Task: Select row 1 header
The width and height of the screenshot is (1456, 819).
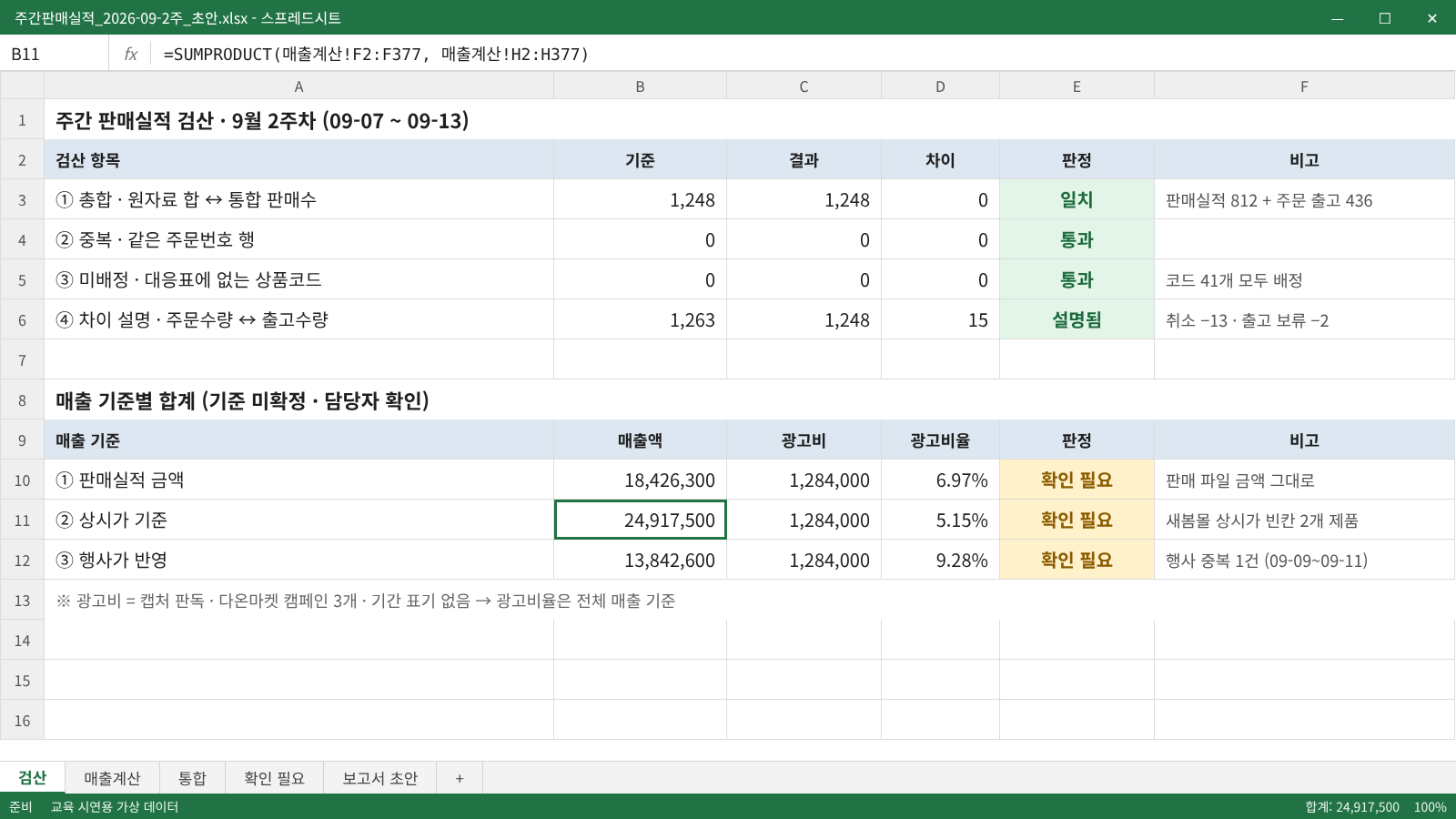Action: pyautogui.click(x=22, y=120)
